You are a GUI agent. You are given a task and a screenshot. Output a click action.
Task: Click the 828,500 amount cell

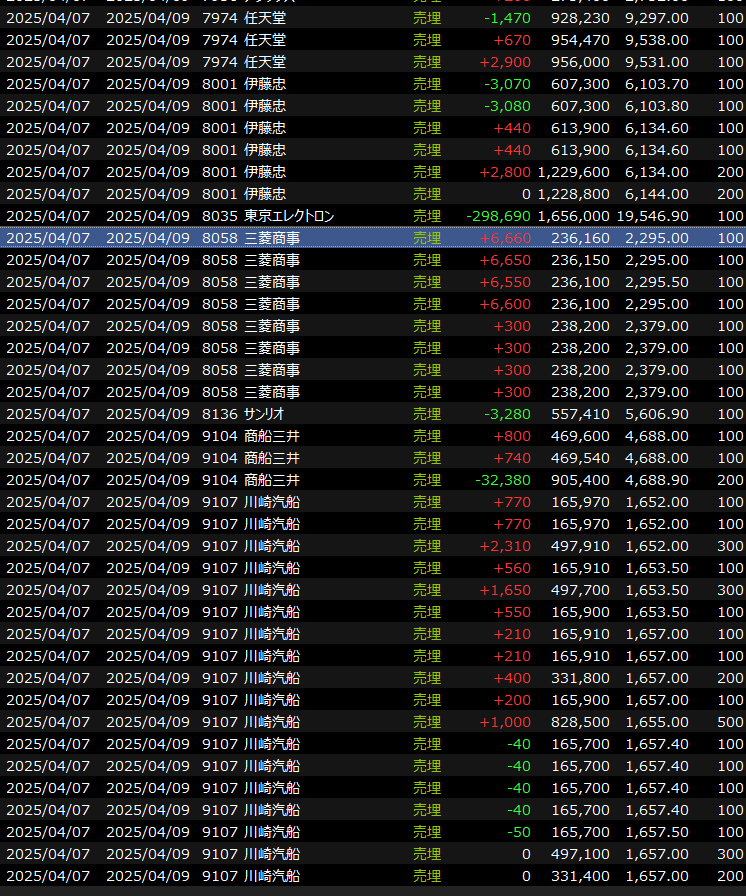[579, 722]
